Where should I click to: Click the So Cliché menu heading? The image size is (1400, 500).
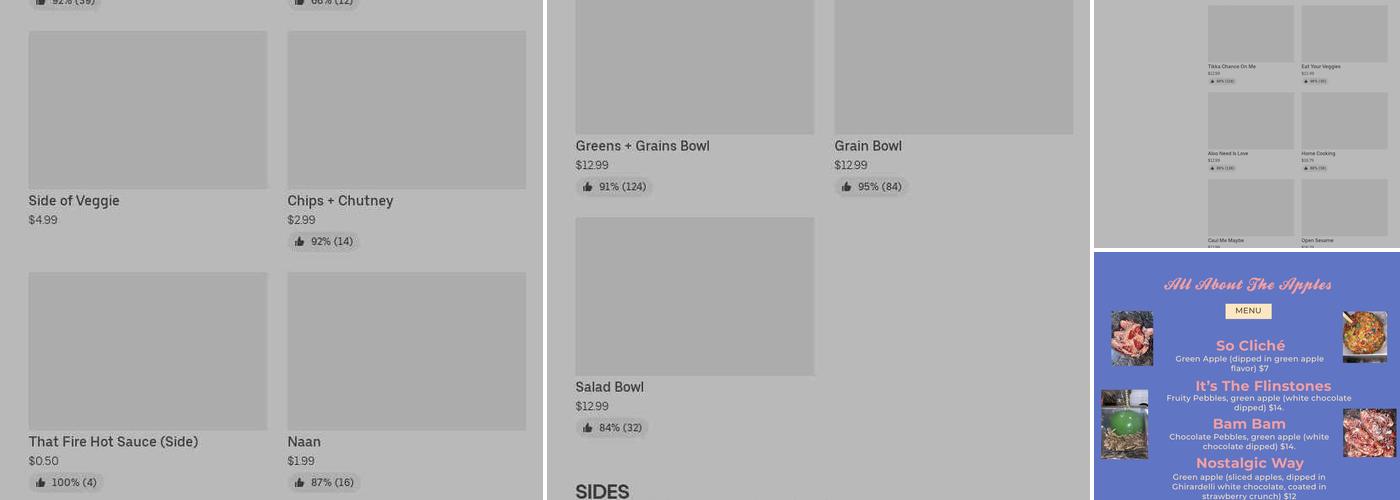[x=1250, y=346]
